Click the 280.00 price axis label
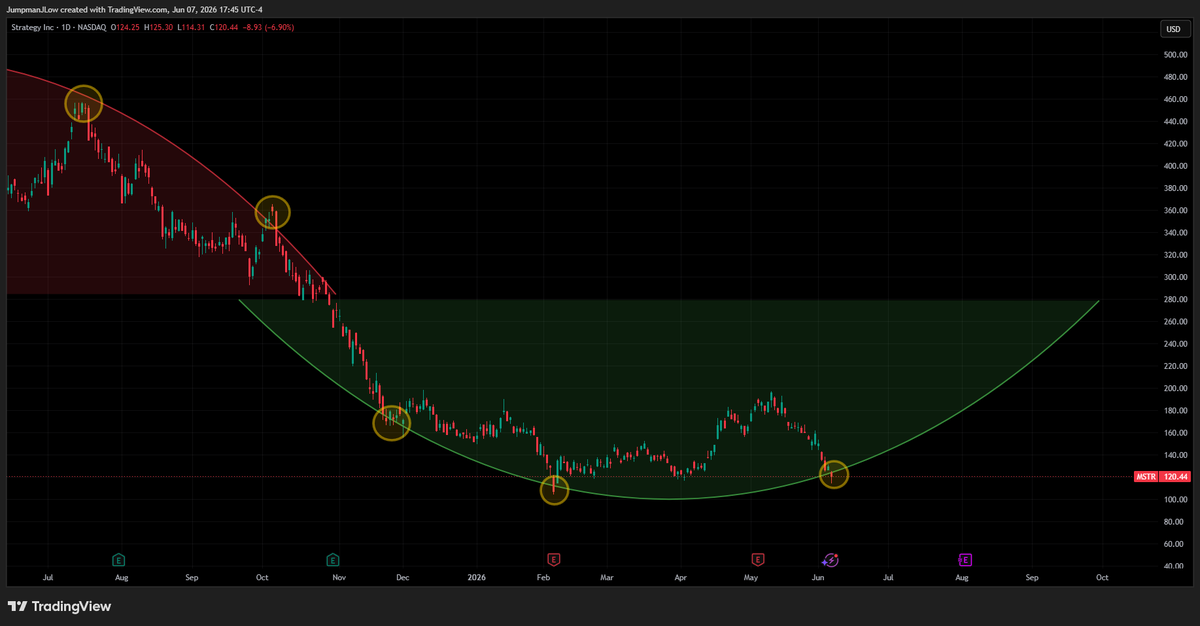 1175,299
